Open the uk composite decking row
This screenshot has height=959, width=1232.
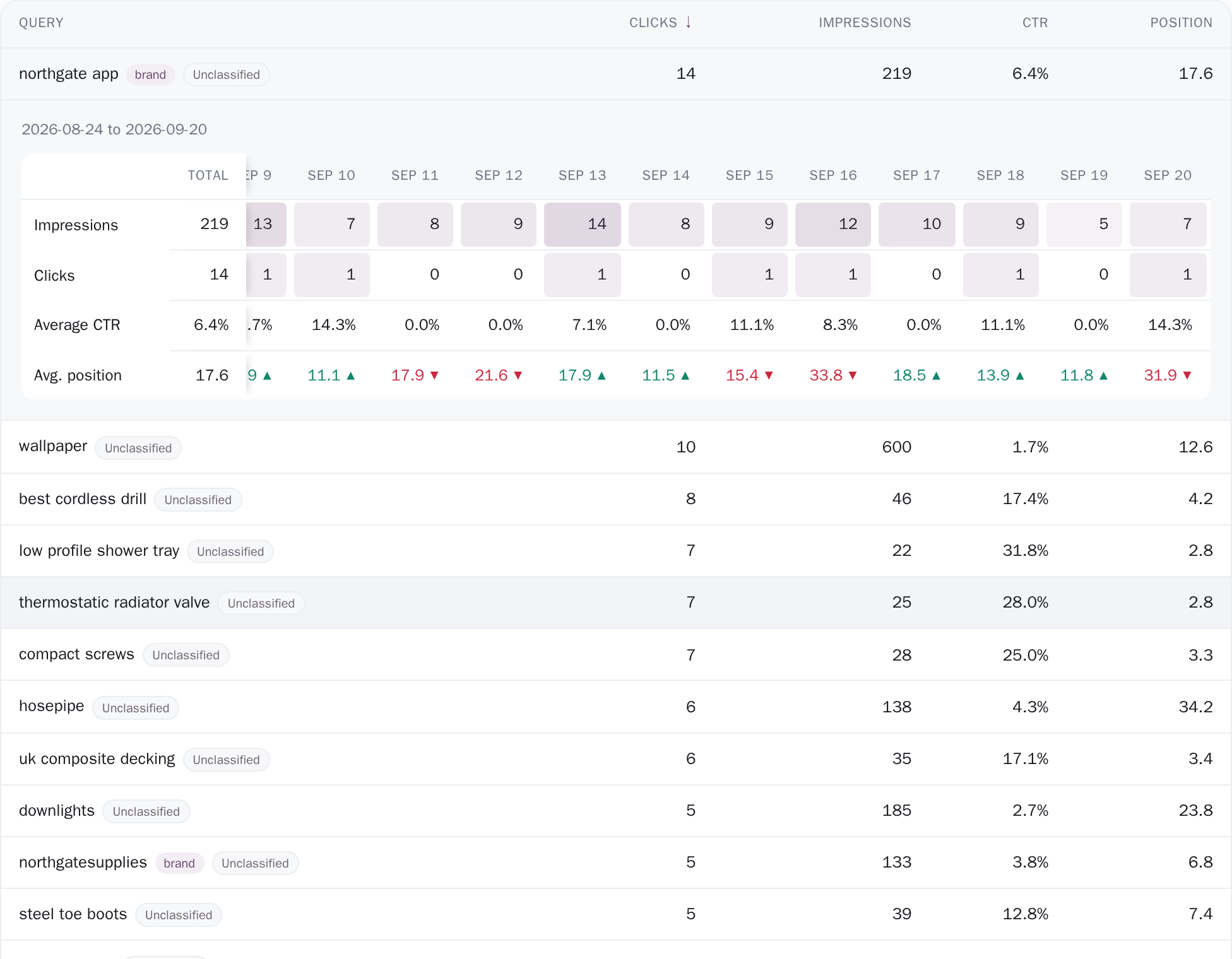click(616, 758)
